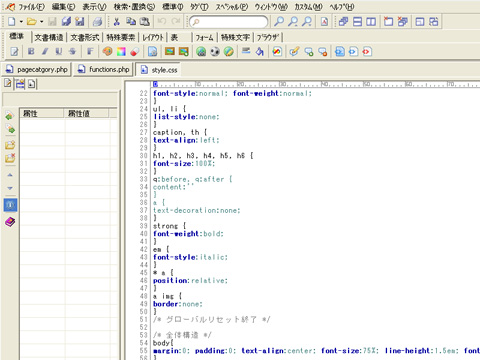Open the rainbow color picker icon

tap(121, 51)
